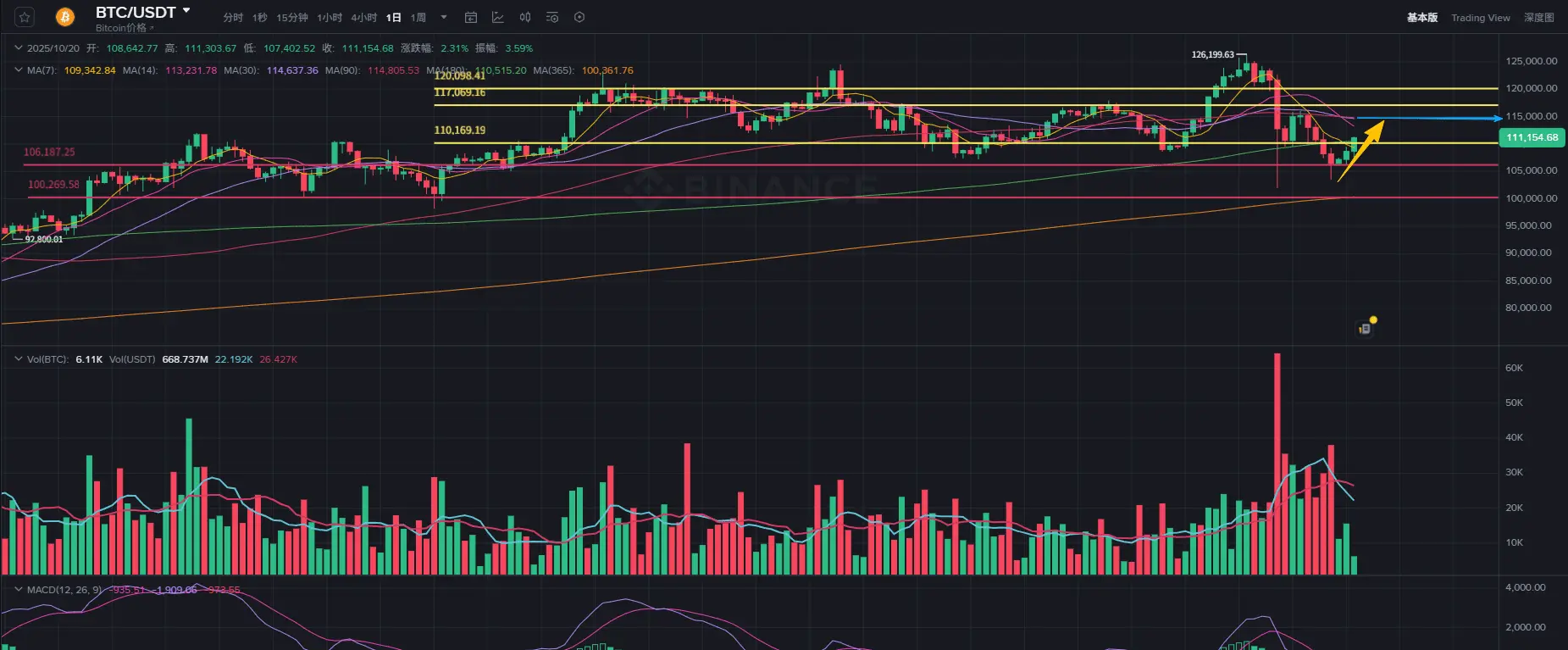Click the opening price 108,642.77
1568x650 pixels.
coord(132,48)
